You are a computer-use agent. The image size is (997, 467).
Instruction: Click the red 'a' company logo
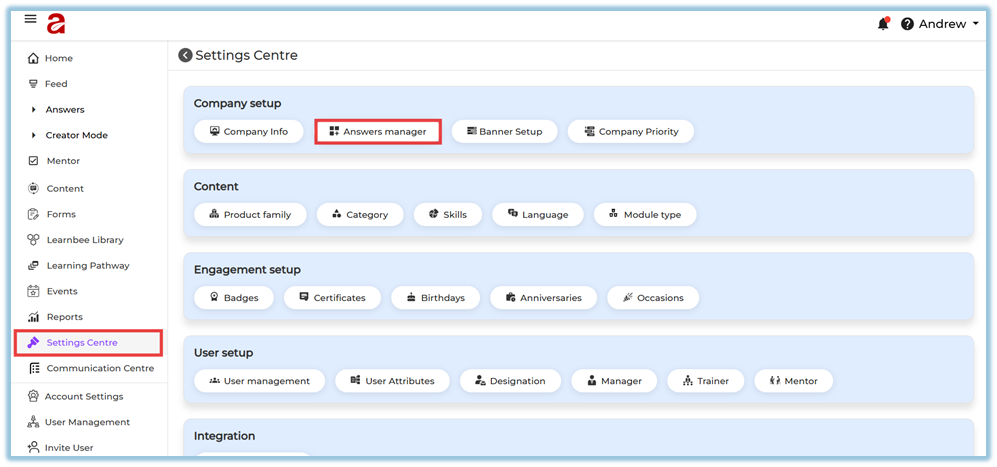[x=56, y=22]
